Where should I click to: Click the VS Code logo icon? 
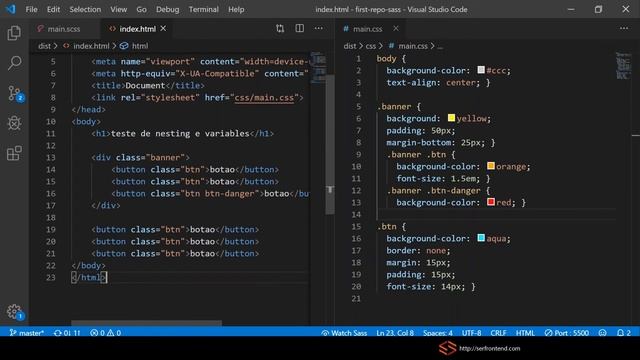point(10,9)
